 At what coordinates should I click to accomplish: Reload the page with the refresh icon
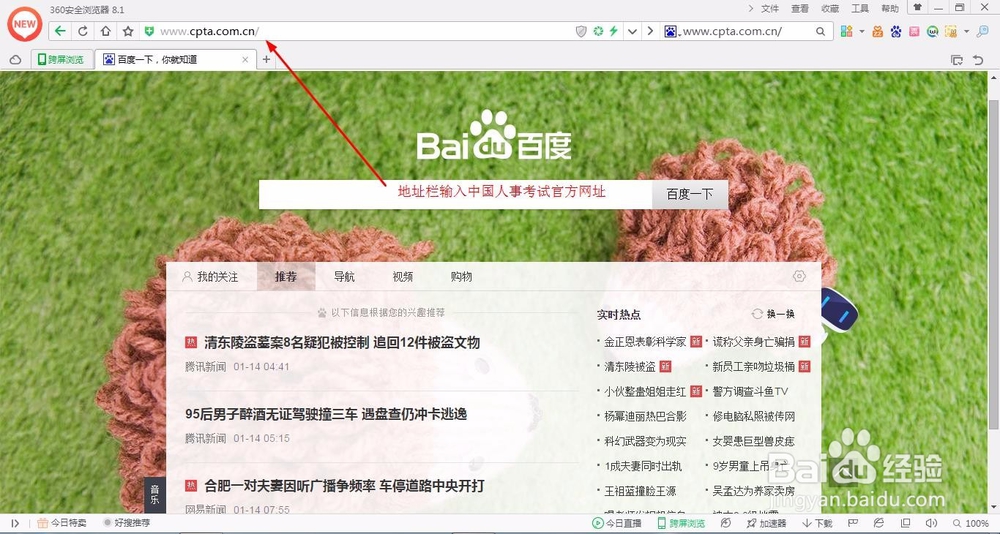tap(83, 31)
